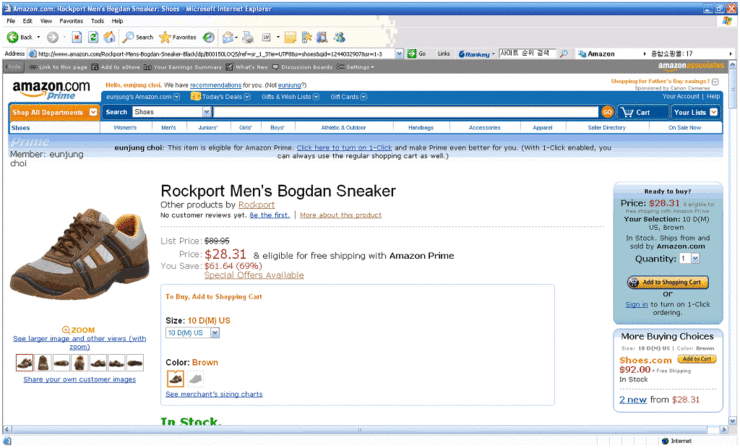The image size is (740, 448).
Task: Click the 'Add to Shopping Cart' button
Action: coord(668,282)
